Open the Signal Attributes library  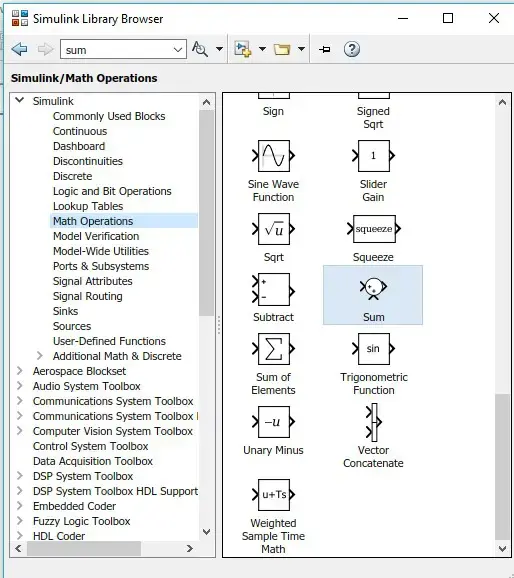[93, 281]
